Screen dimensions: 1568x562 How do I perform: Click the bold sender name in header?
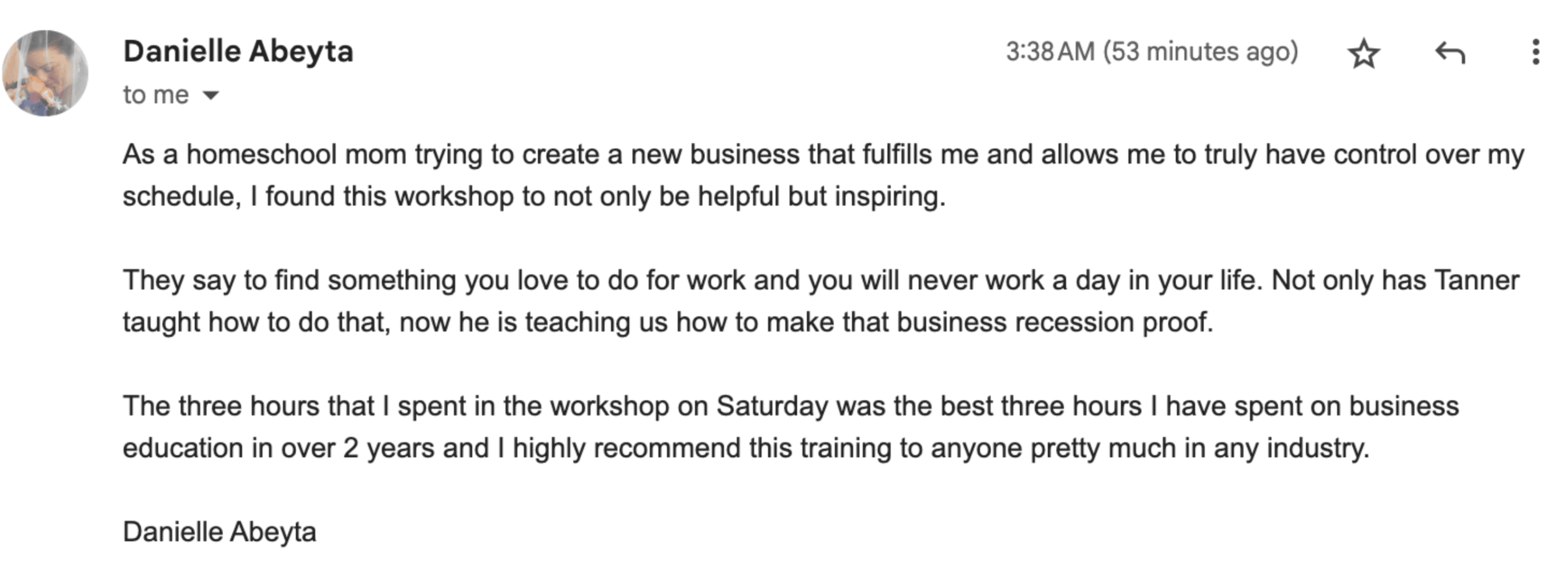pyautogui.click(x=238, y=51)
